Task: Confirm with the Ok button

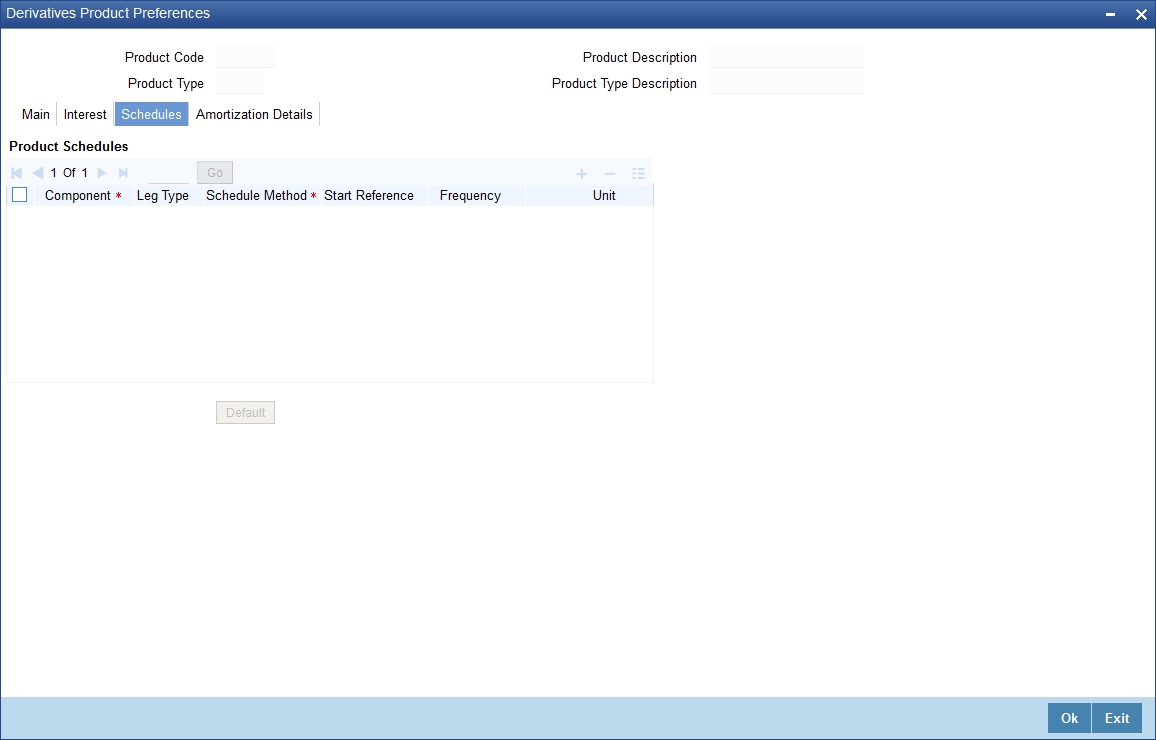Action: [x=1068, y=718]
